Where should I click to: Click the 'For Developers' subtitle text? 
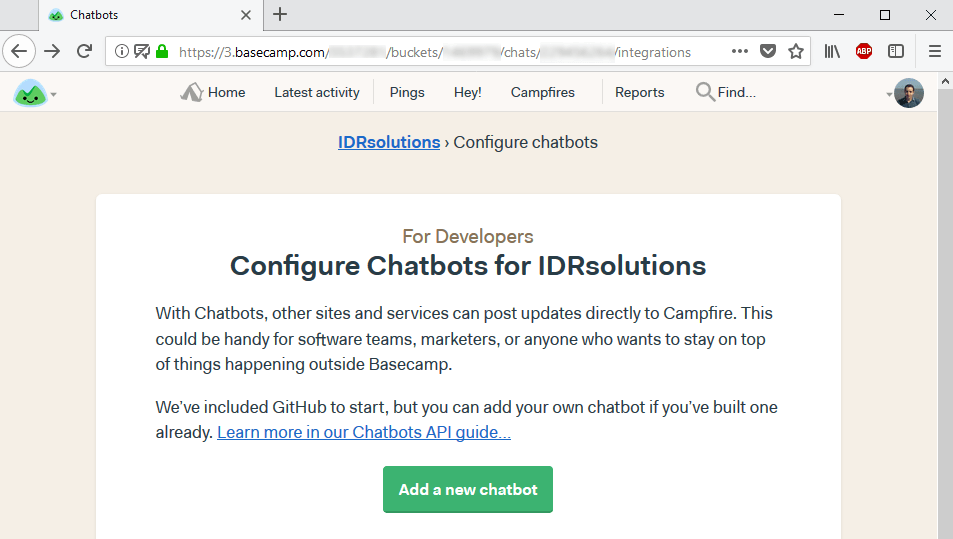pos(468,236)
